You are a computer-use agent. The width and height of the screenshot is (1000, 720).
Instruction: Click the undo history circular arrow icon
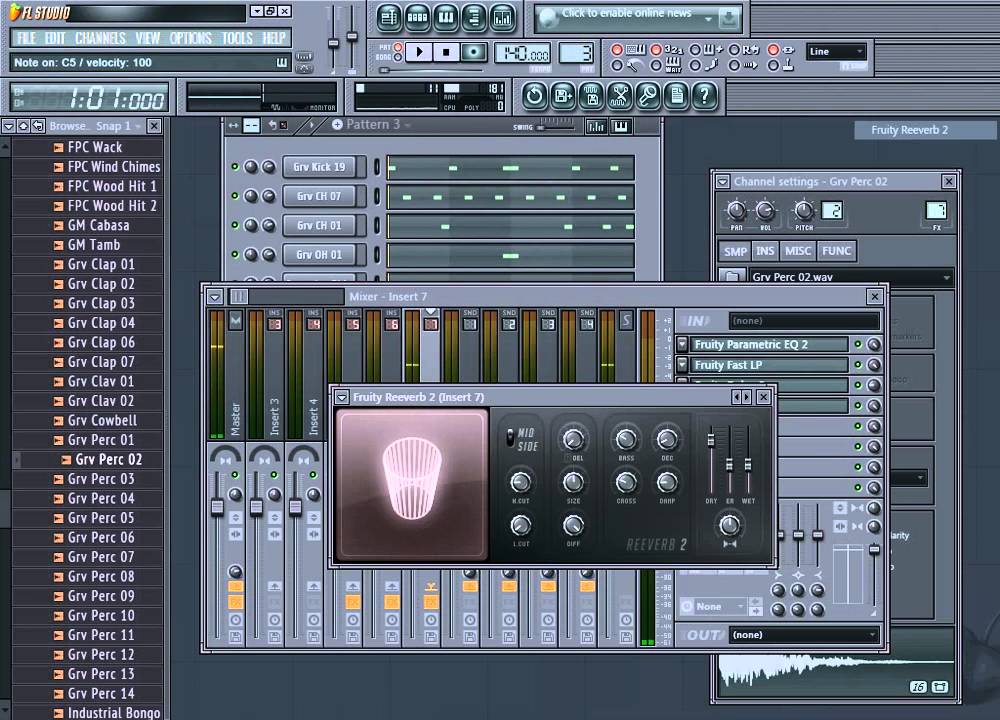coord(534,96)
